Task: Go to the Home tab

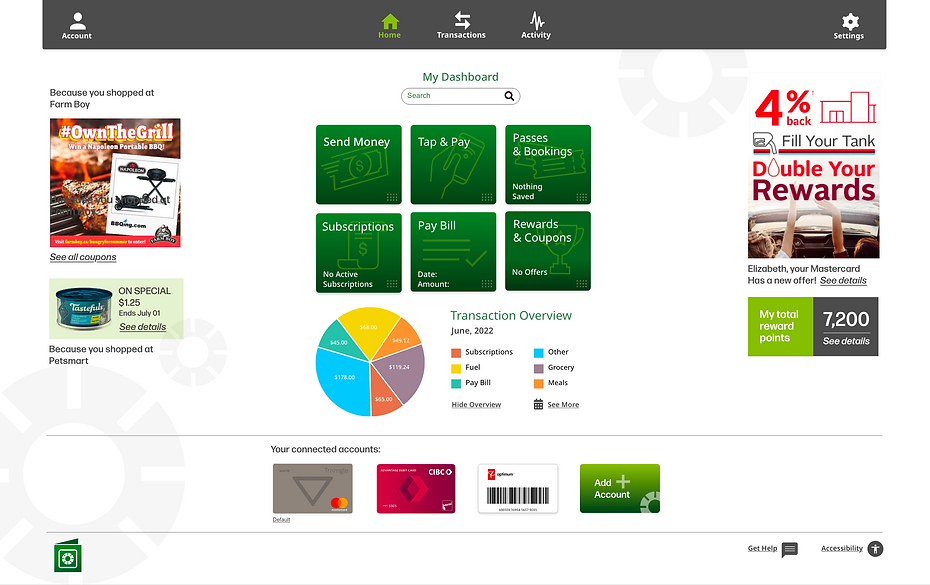Action: [x=390, y=26]
